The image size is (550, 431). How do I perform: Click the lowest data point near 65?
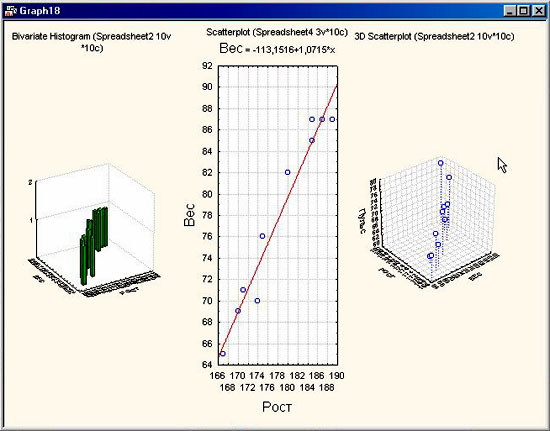[223, 353]
